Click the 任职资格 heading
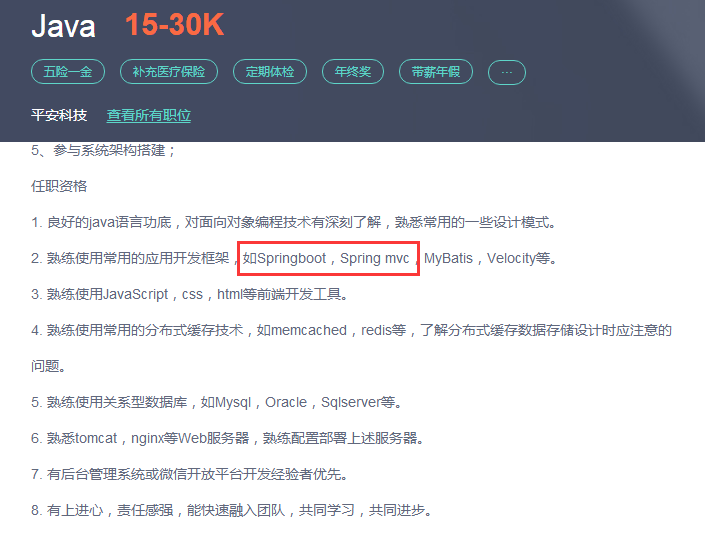The height and width of the screenshot is (537, 705). (59, 186)
